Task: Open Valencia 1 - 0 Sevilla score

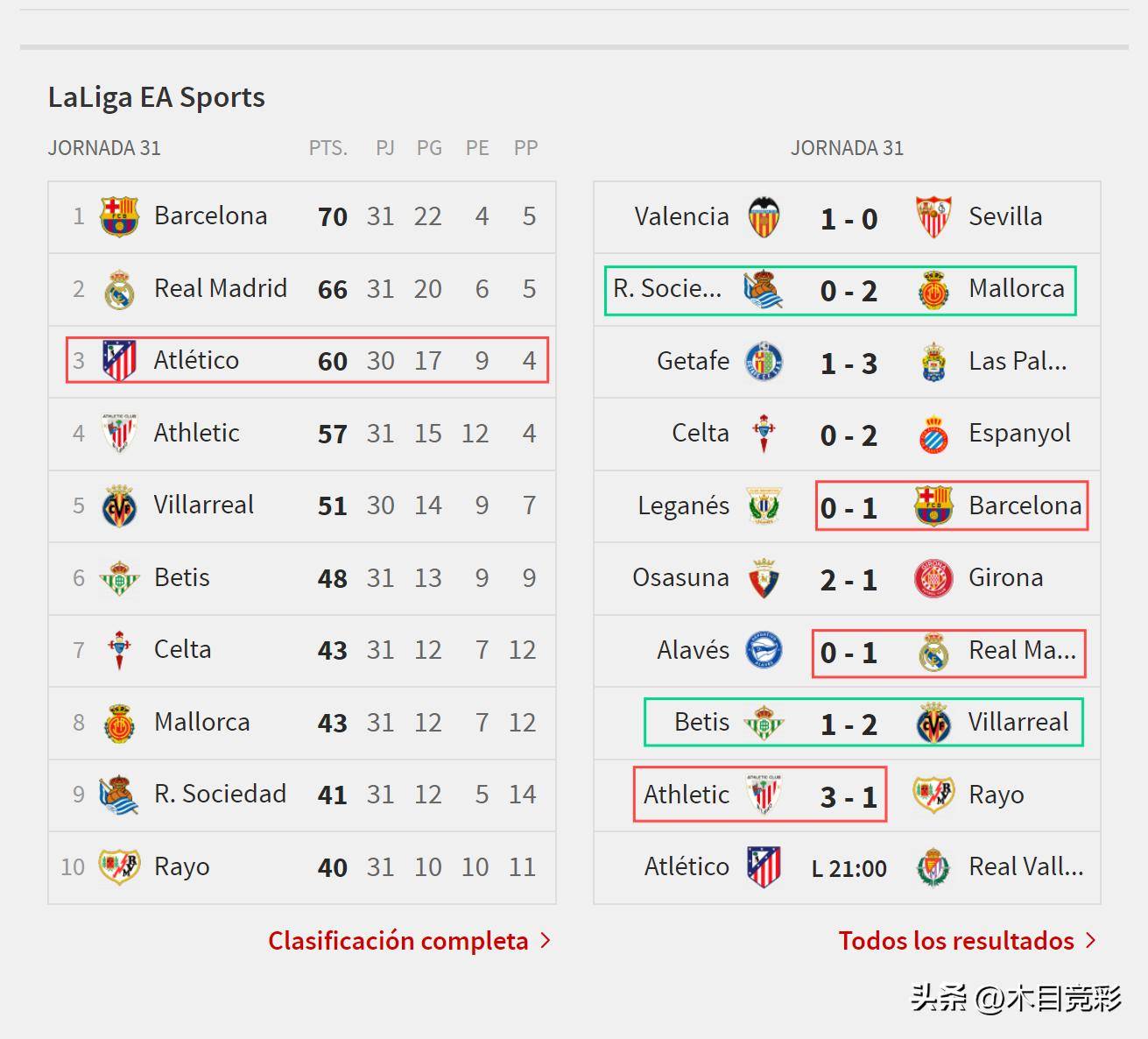Action: (849, 218)
